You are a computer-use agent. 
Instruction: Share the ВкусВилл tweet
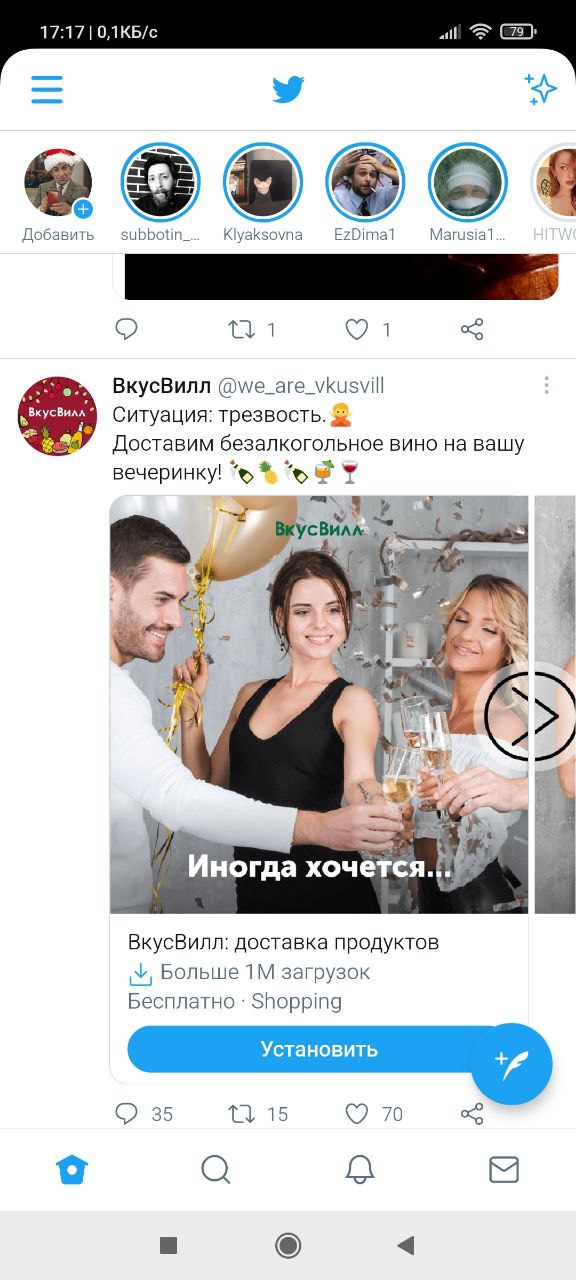pos(472,1113)
